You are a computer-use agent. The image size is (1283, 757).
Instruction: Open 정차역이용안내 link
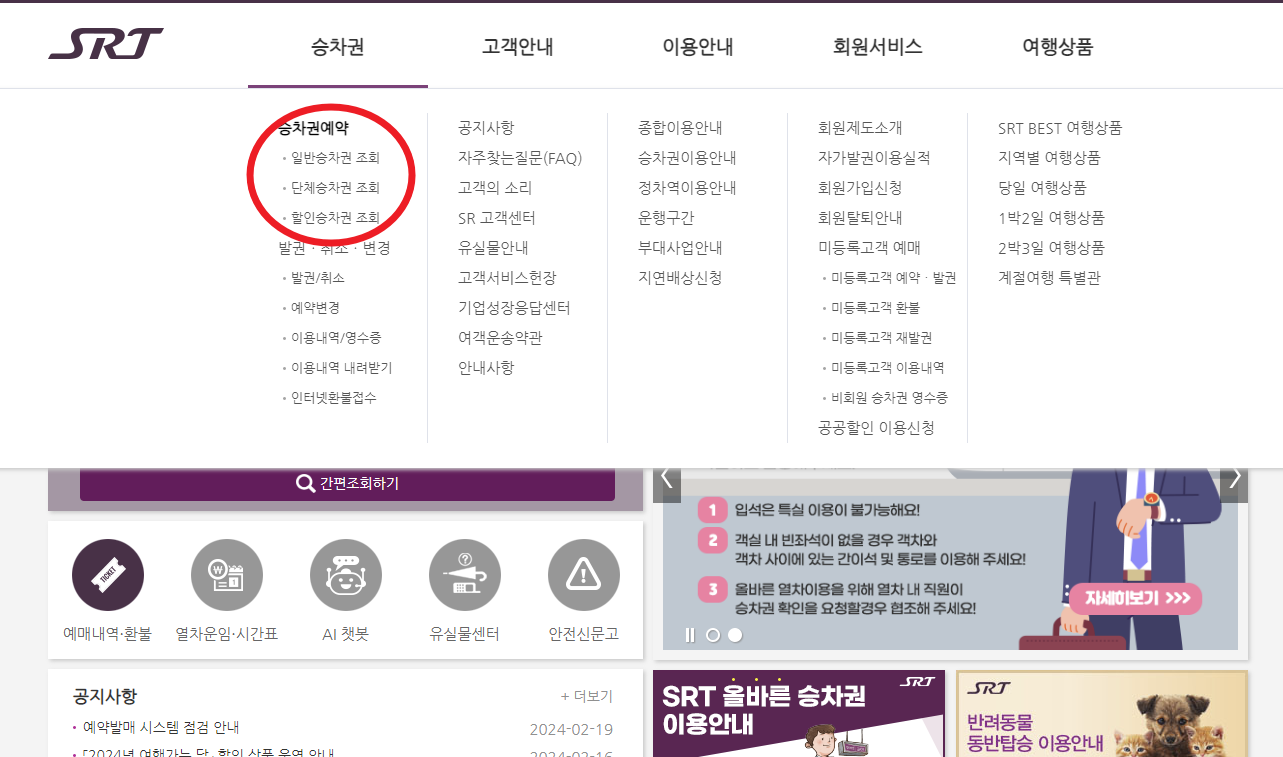[687, 188]
